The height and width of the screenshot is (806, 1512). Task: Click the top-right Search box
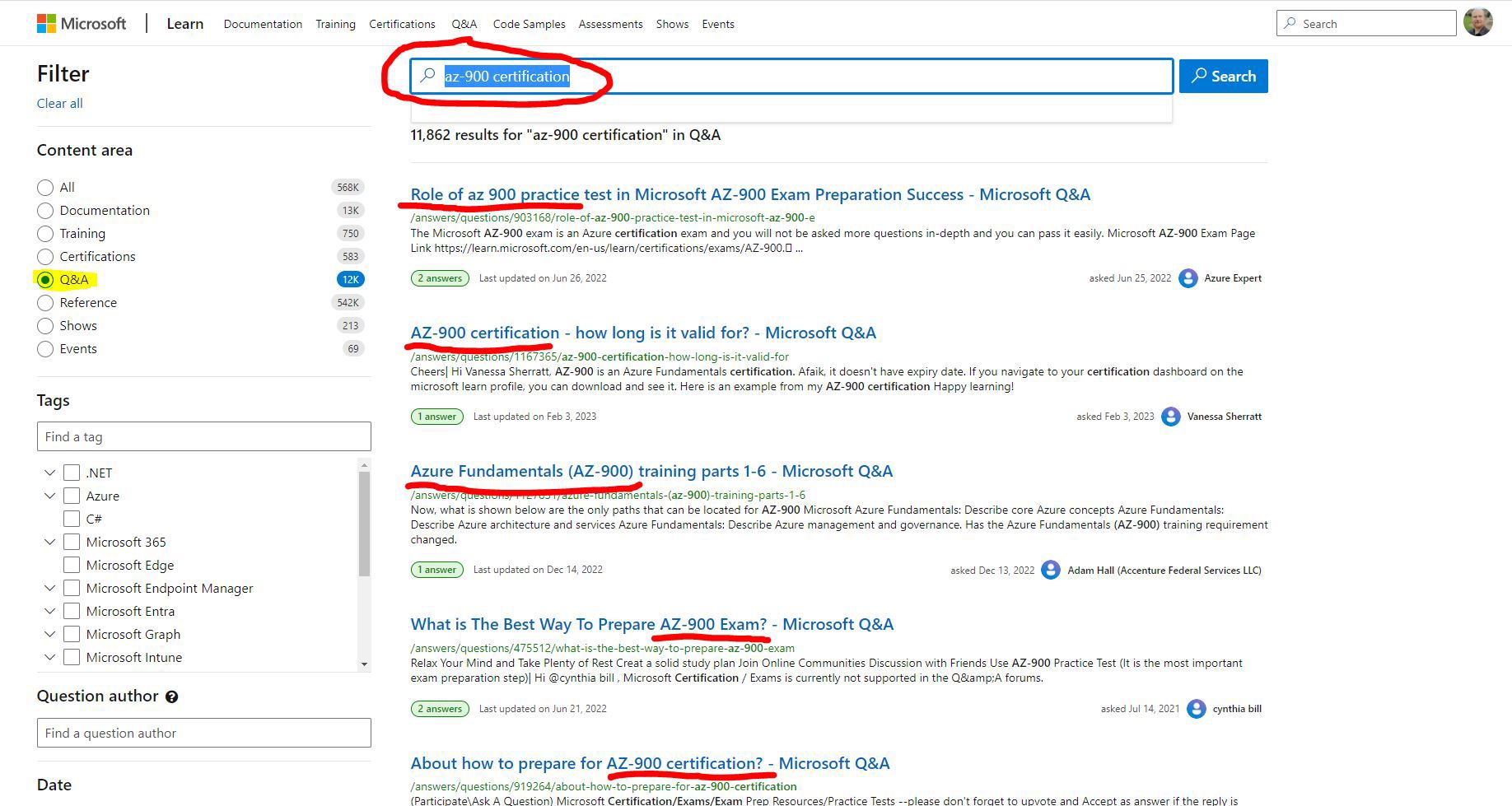point(1366,23)
